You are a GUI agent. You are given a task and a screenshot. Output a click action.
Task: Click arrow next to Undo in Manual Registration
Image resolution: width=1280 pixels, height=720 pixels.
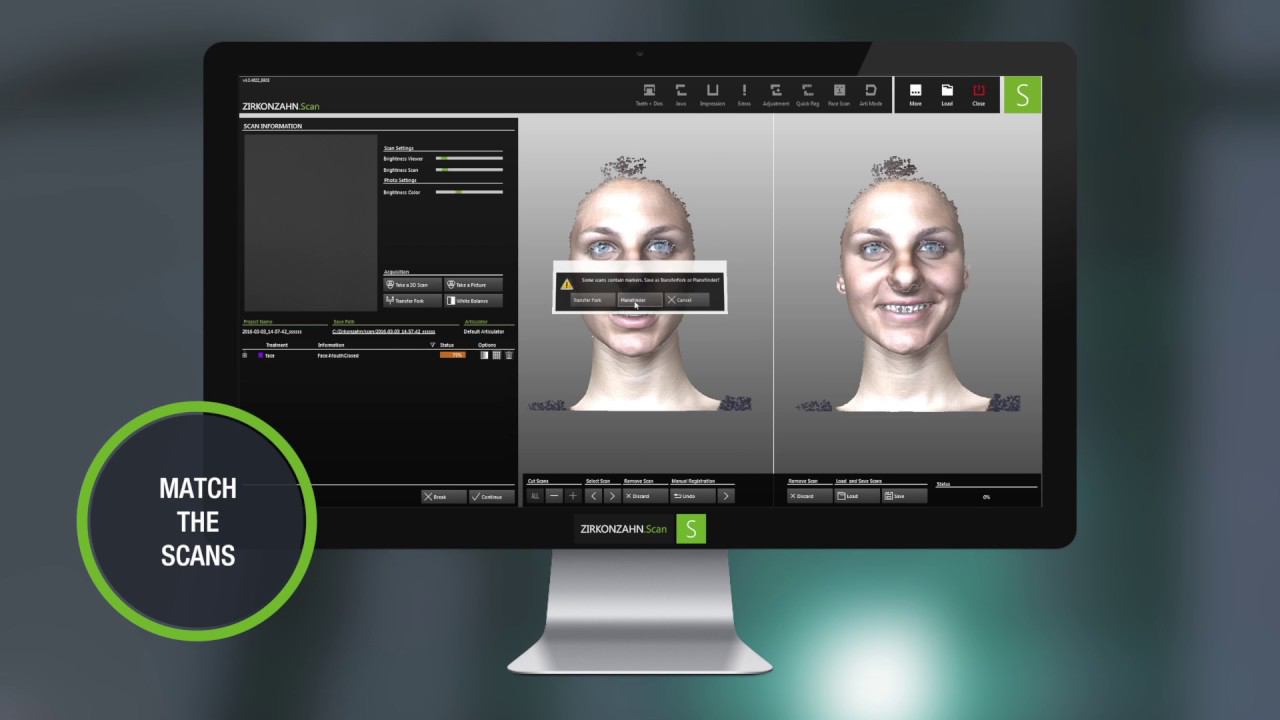coord(726,496)
